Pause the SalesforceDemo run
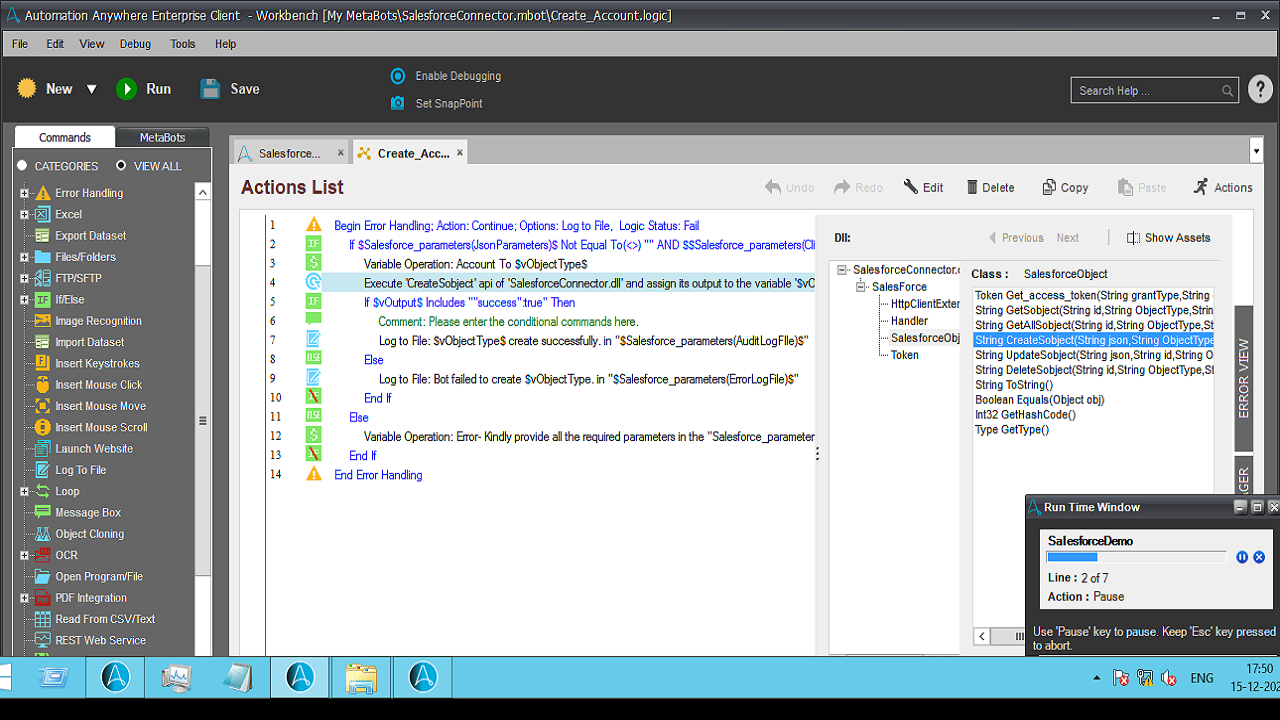 tap(1242, 557)
